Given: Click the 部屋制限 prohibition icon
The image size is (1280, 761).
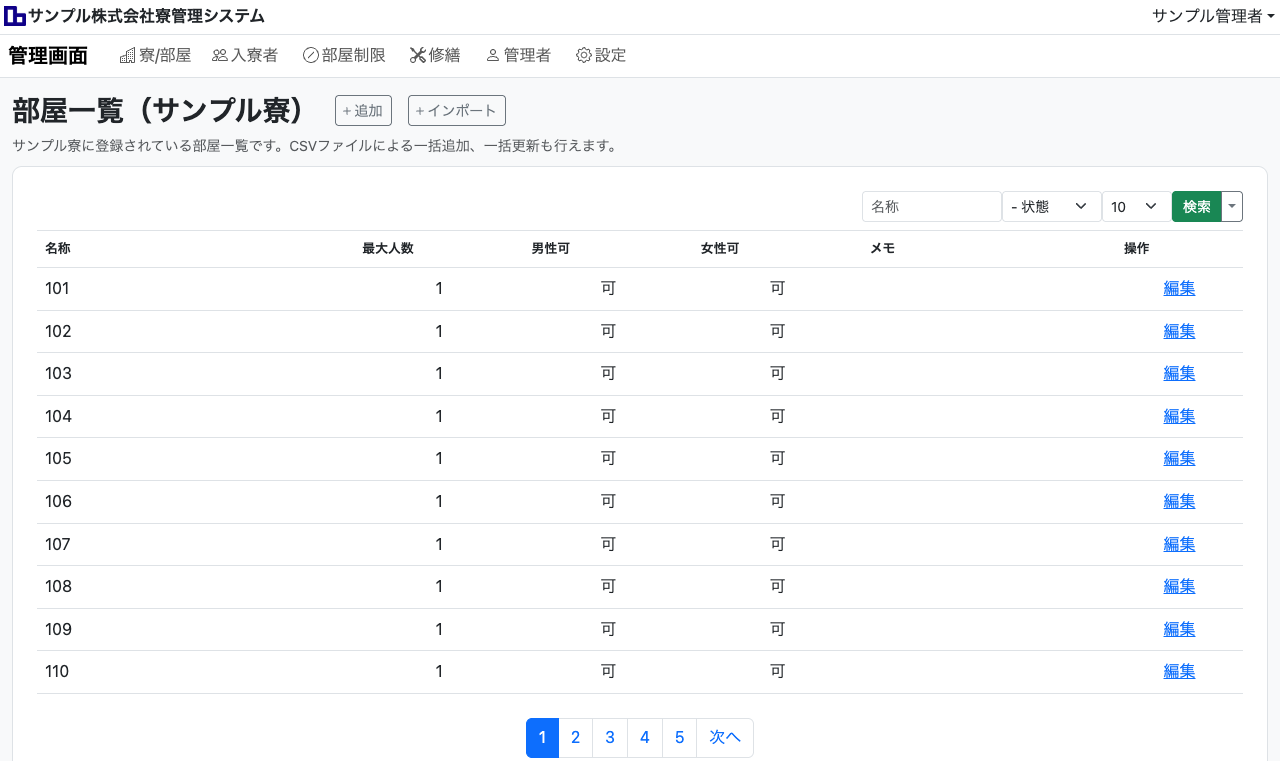Looking at the screenshot, I should (310, 56).
